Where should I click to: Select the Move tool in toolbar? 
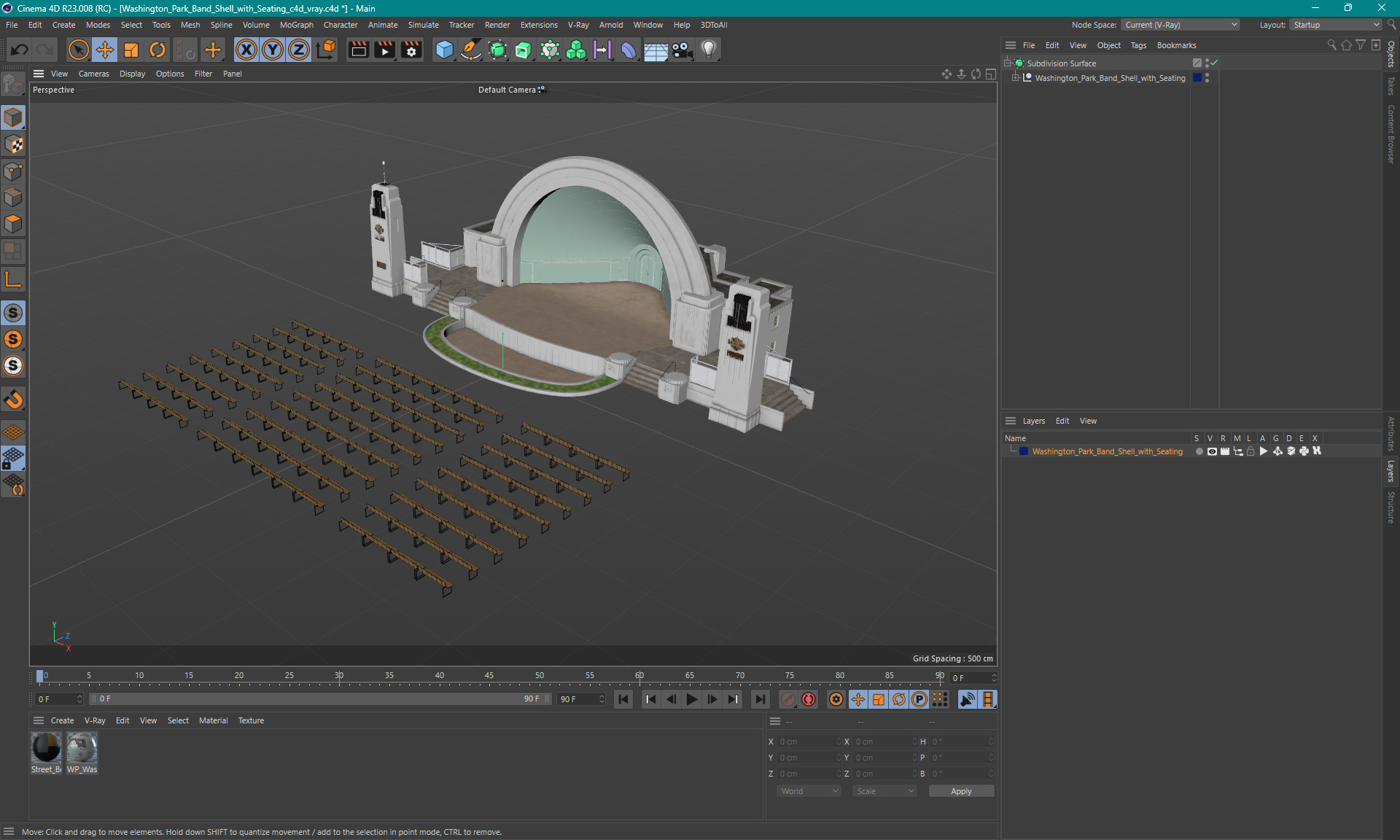coord(105,50)
